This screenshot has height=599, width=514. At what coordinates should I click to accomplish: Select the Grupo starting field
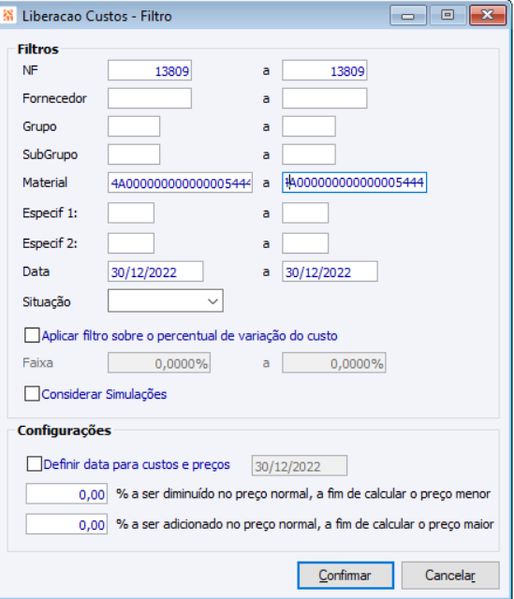[x=134, y=126]
